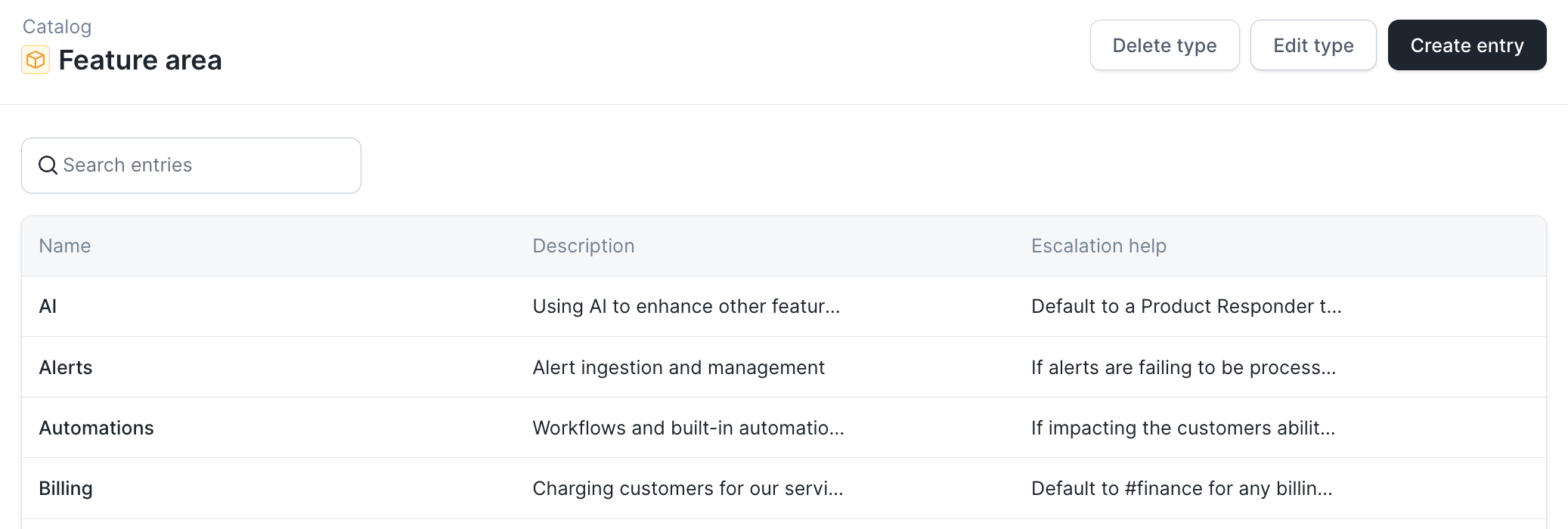Screen dimensions: 1568x529
Task: Go back to Catalog breadcrumb
Action: pyautogui.click(x=57, y=26)
